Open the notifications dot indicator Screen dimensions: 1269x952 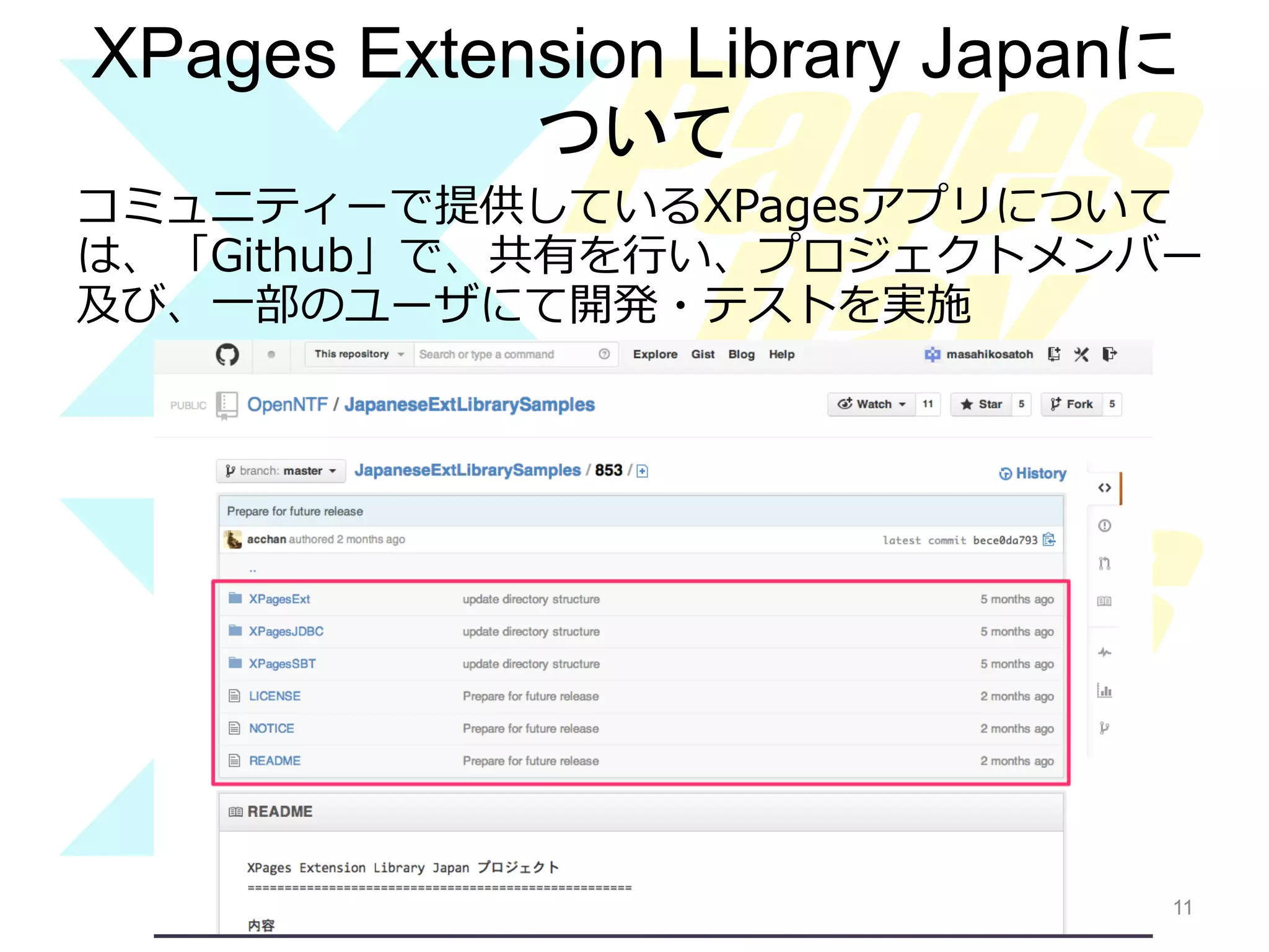pos(271,355)
